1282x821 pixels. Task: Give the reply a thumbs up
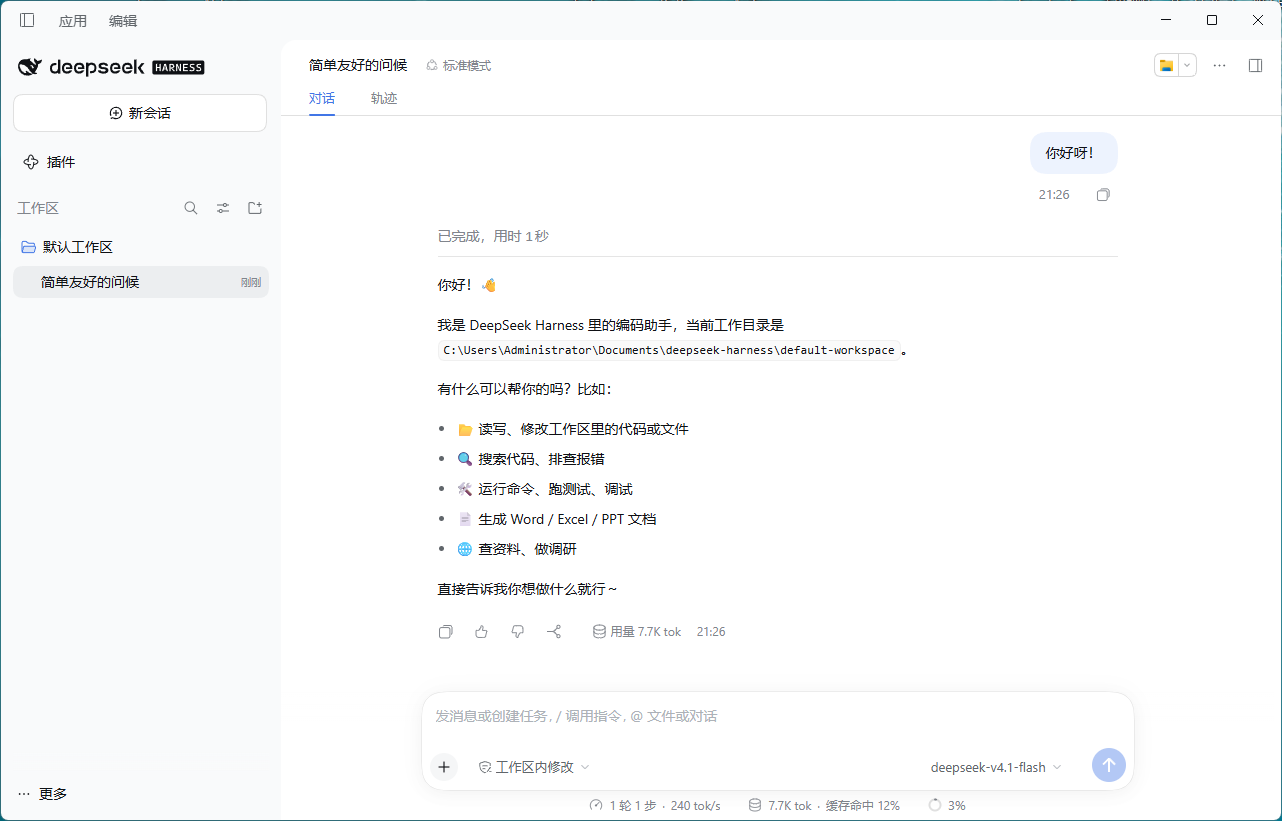(x=482, y=632)
